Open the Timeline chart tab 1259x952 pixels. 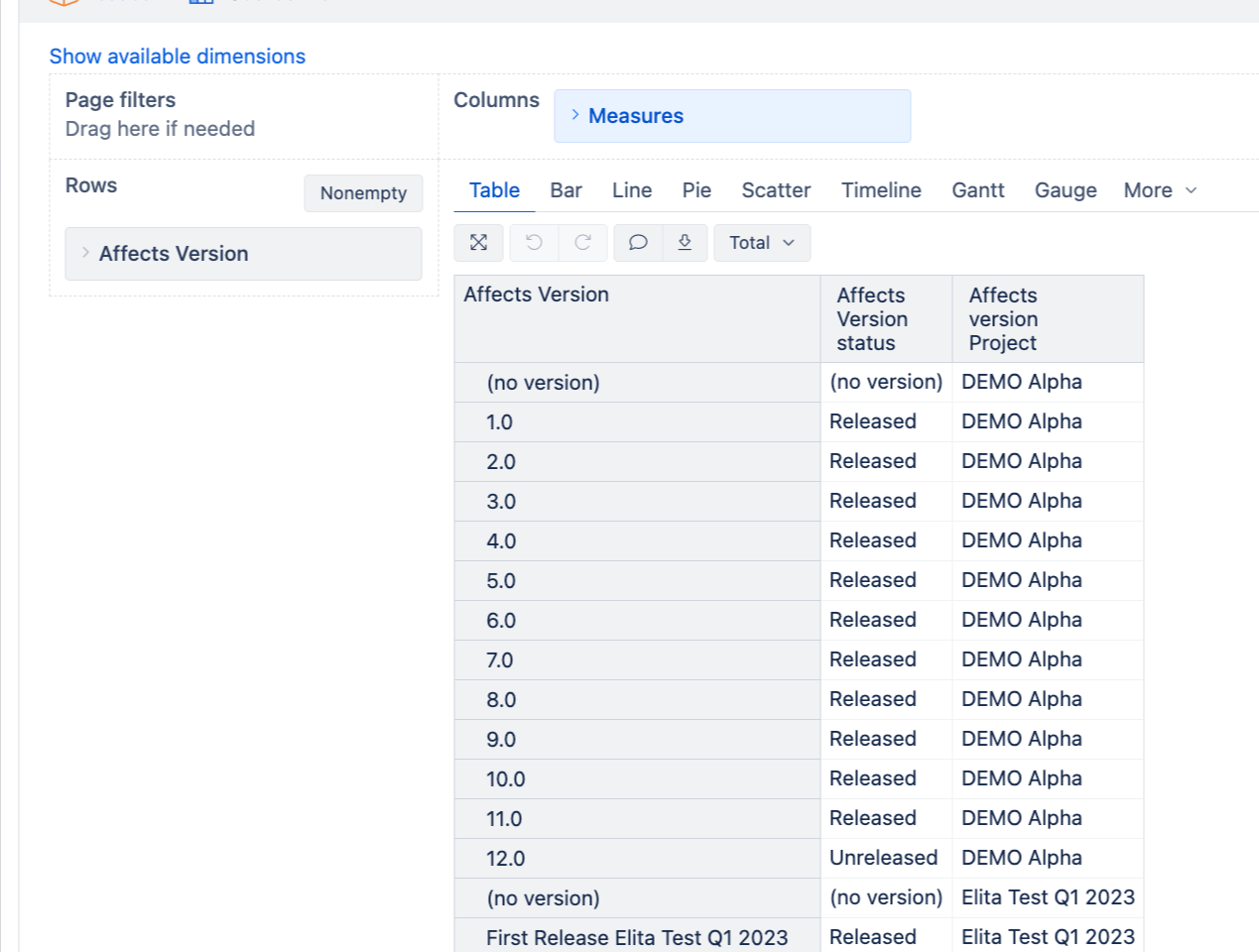pyautogui.click(x=881, y=190)
